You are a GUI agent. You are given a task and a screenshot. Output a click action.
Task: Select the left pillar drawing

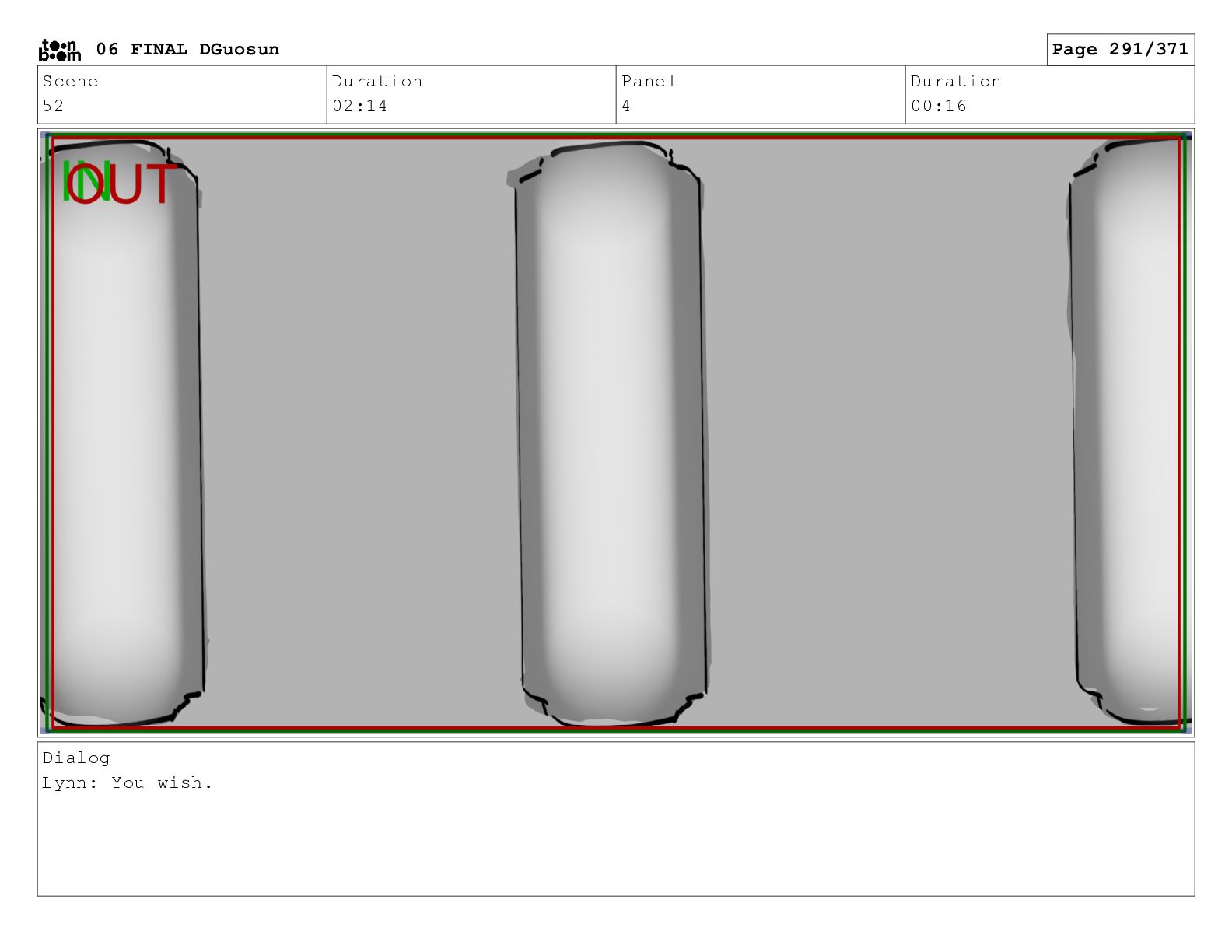point(124,436)
